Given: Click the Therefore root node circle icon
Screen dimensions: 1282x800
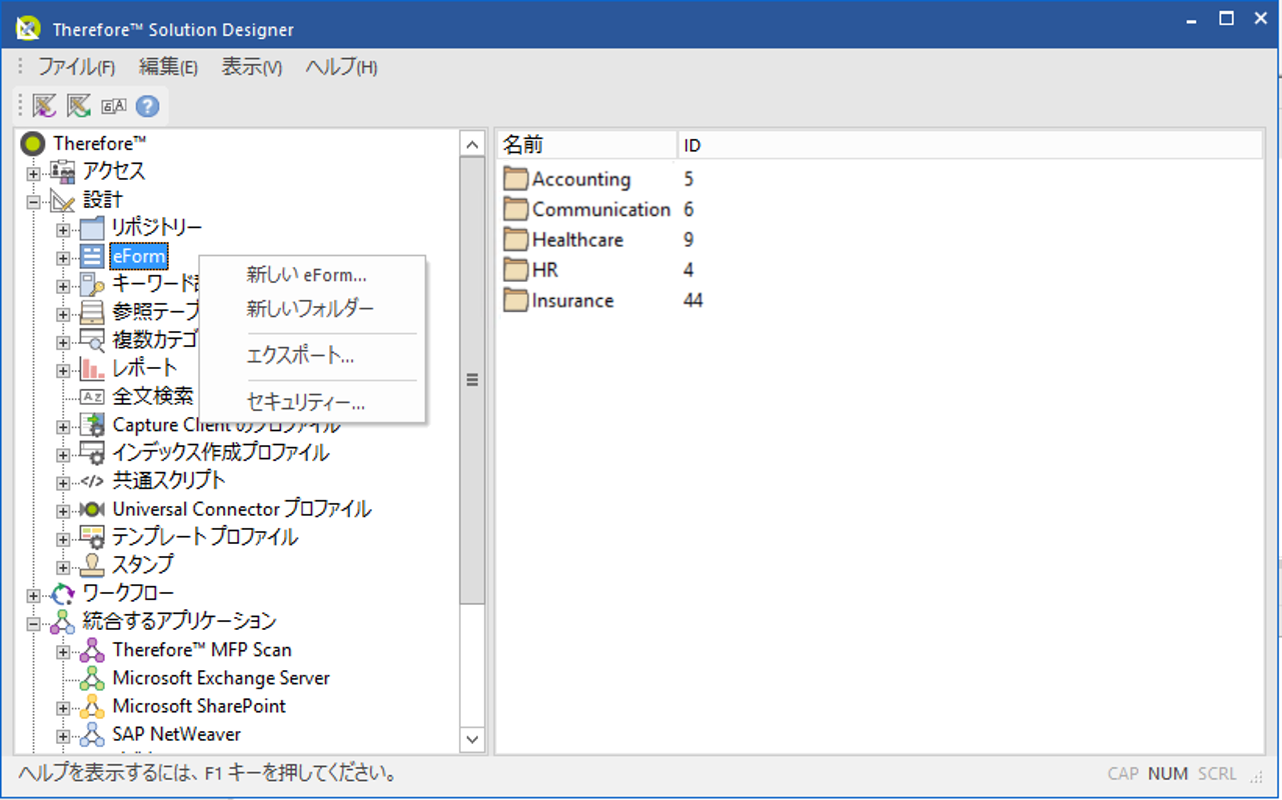Looking at the screenshot, I should pyautogui.click(x=33, y=144).
